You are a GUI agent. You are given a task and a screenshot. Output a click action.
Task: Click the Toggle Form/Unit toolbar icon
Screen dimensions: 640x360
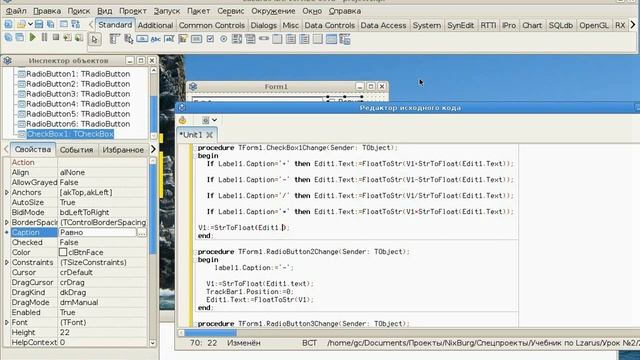[x=76, y=24]
